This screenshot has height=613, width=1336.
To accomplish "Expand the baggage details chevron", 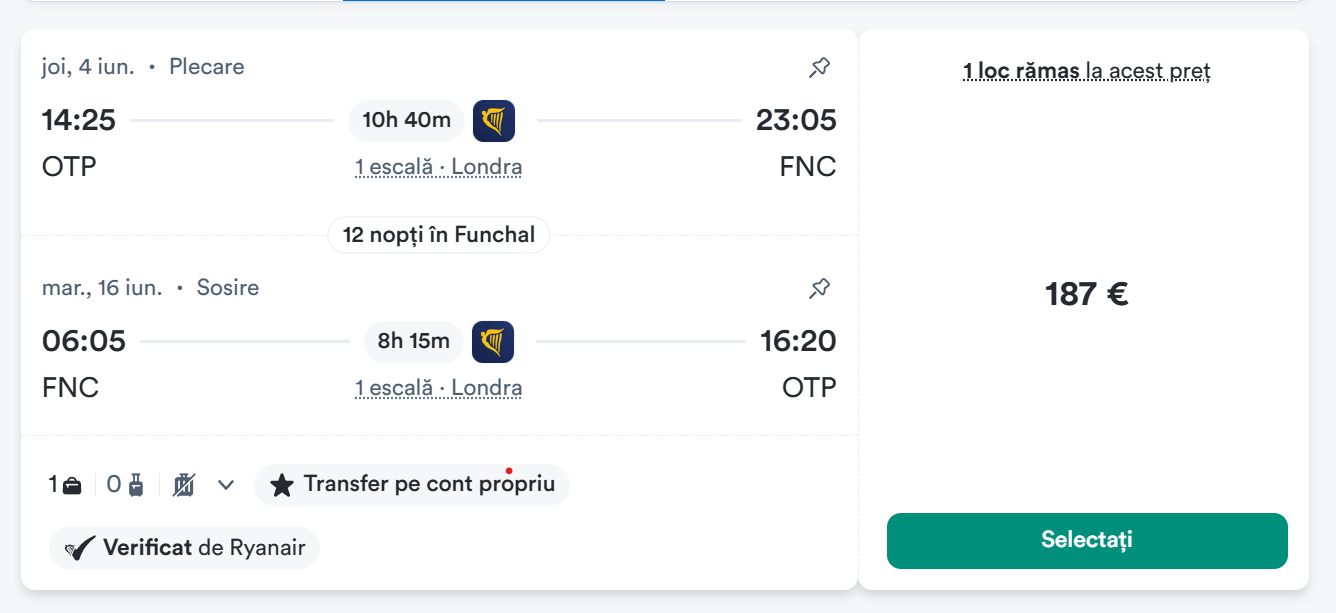I will coord(226,486).
